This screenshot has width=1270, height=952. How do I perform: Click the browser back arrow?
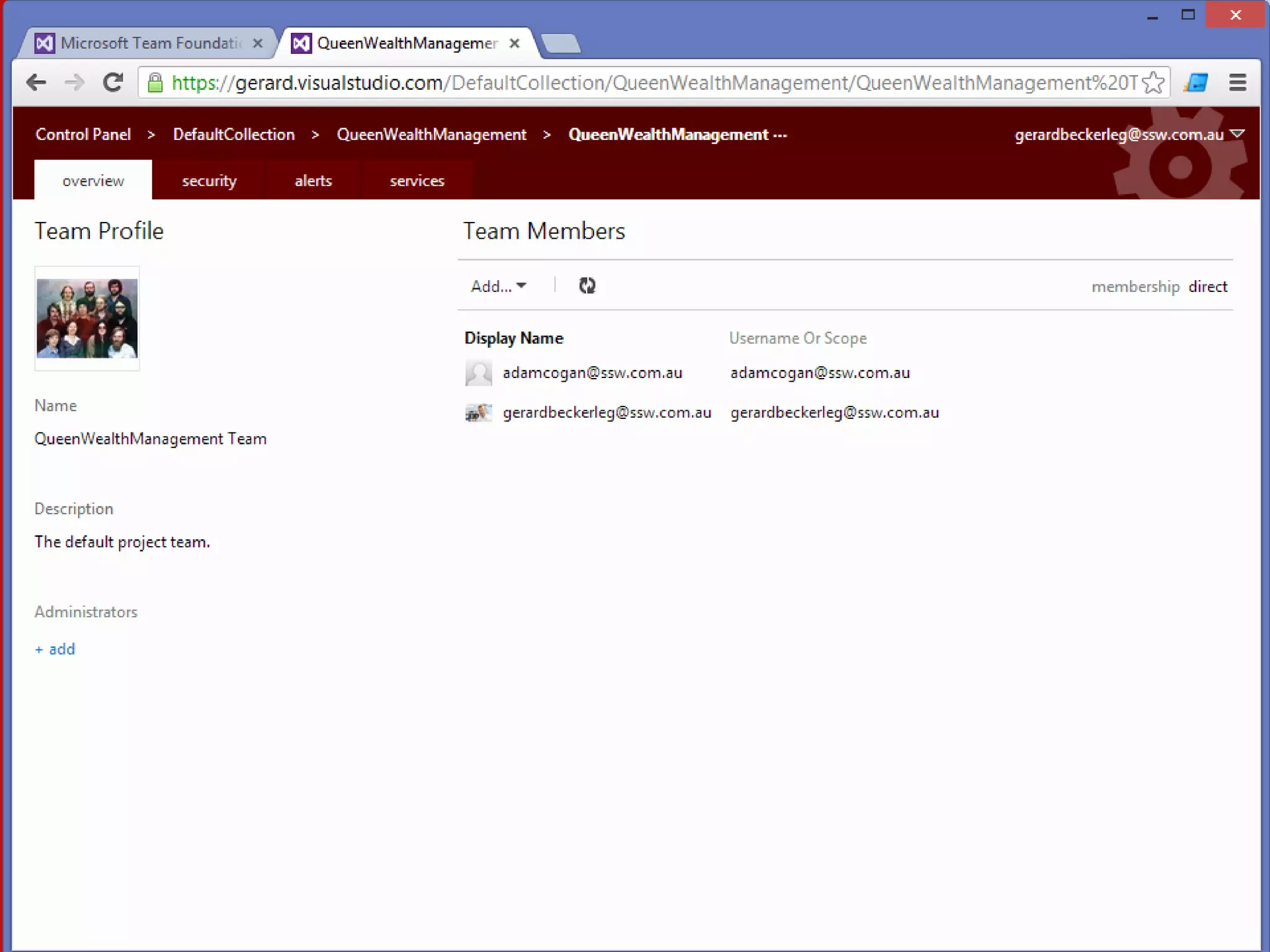click(37, 82)
